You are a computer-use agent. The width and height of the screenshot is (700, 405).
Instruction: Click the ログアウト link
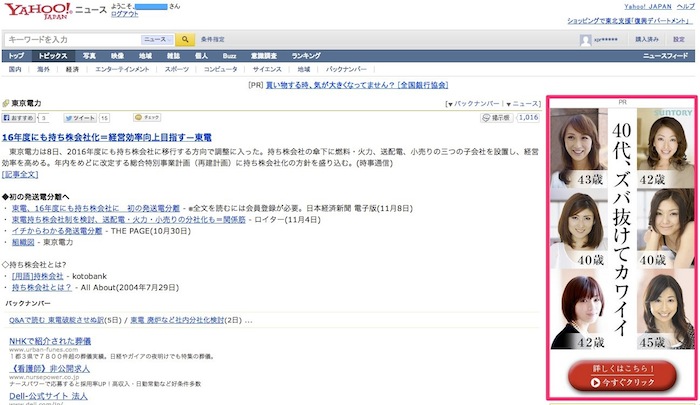click(x=125, y=14)
